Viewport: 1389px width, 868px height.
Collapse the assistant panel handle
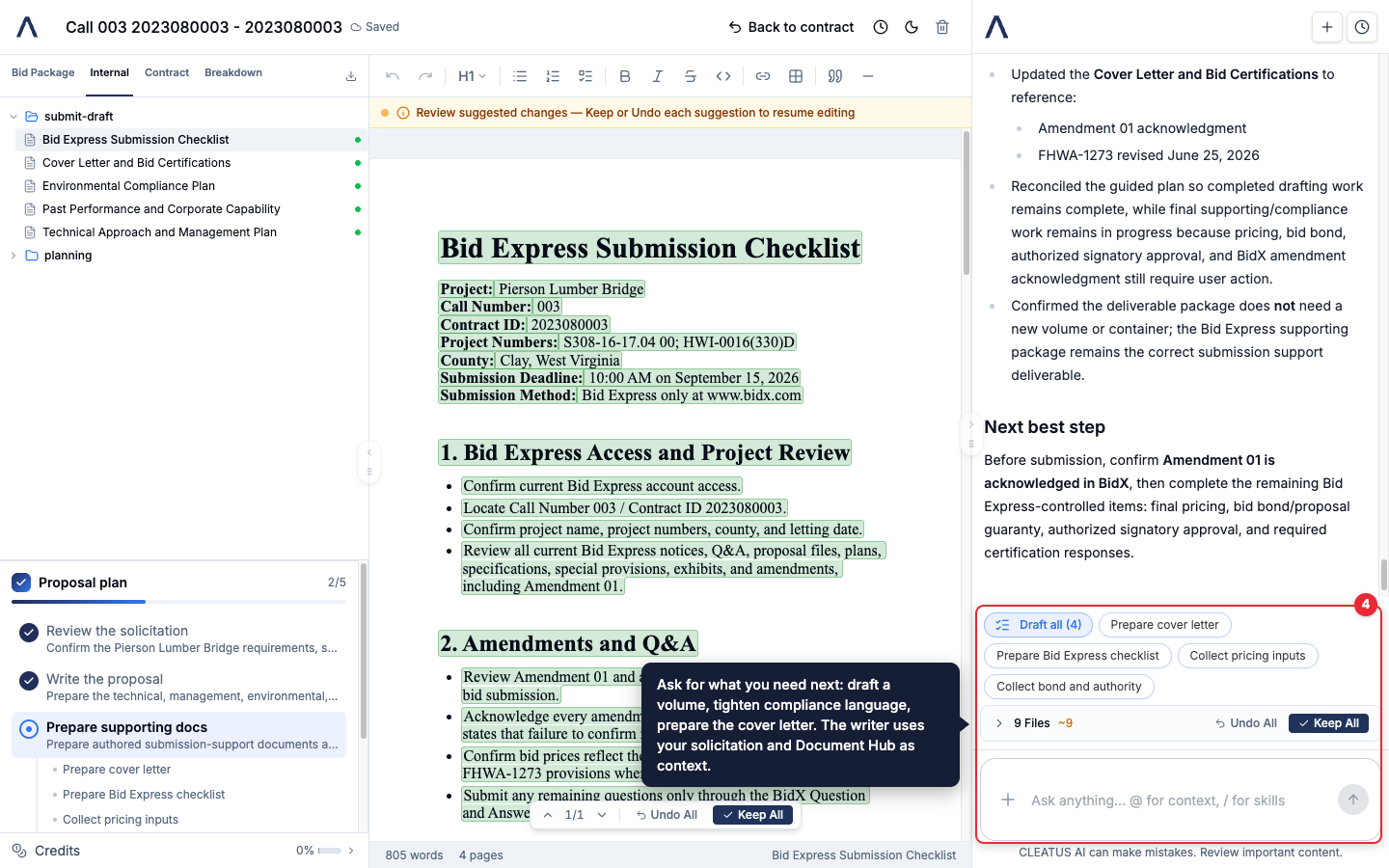[971, 435]
